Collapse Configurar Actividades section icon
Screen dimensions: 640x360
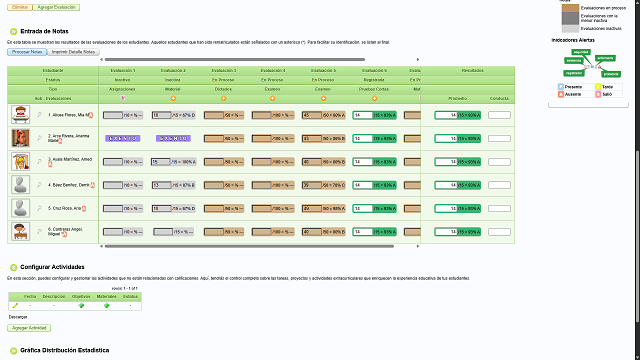tap(13, 267)
